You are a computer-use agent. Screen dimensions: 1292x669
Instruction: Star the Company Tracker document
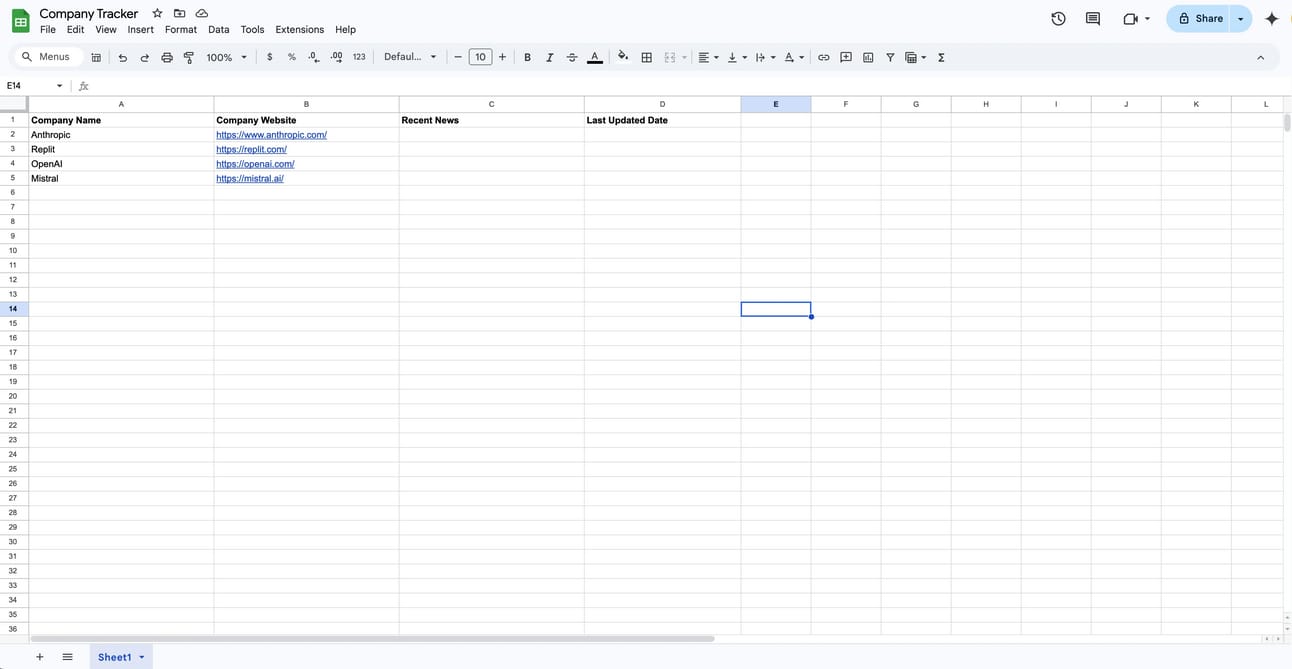(x=157, y=13)
